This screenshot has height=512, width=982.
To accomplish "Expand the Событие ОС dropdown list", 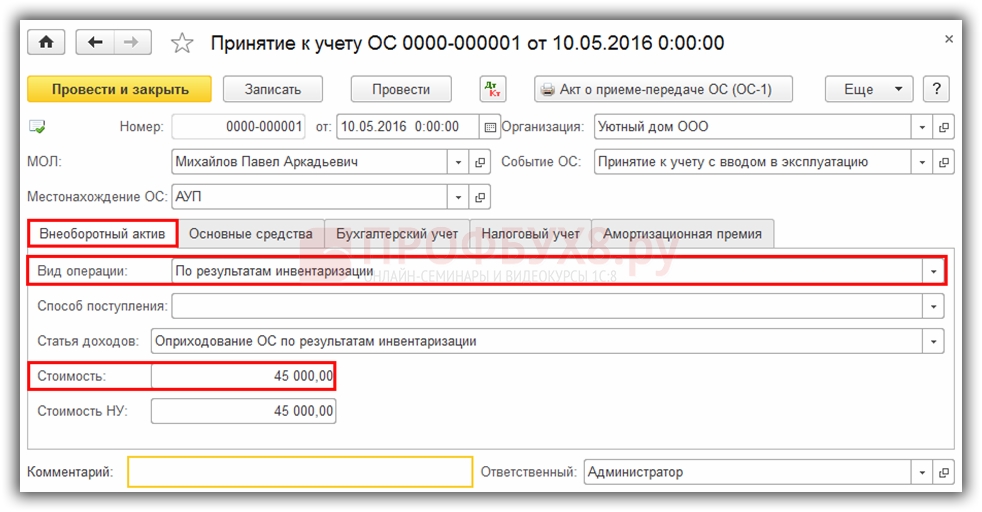I will coord(922,162).
